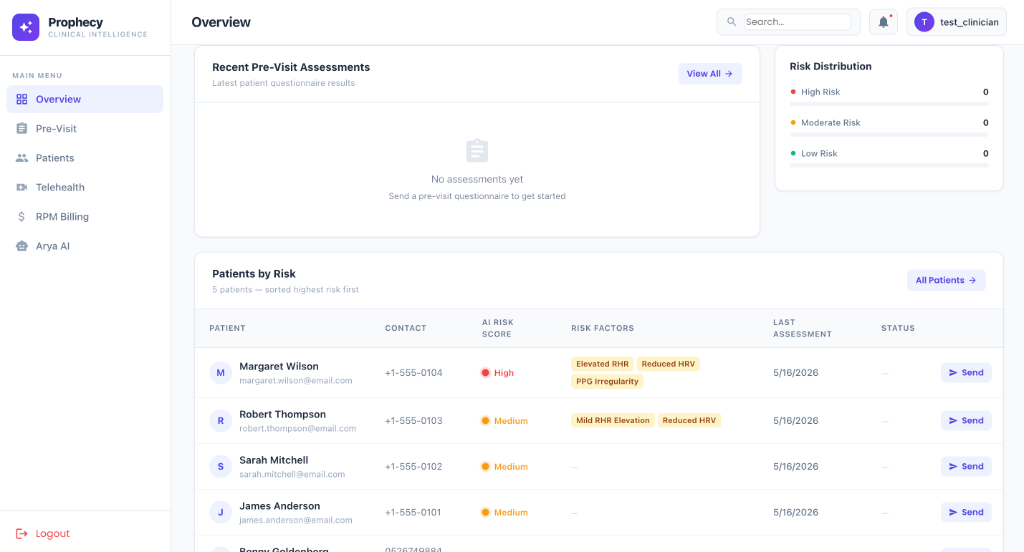Click Reduced HRV tag in Margaret Wilson's row
The height and width of the screenshot is (552, 1024).
point(668,364)
